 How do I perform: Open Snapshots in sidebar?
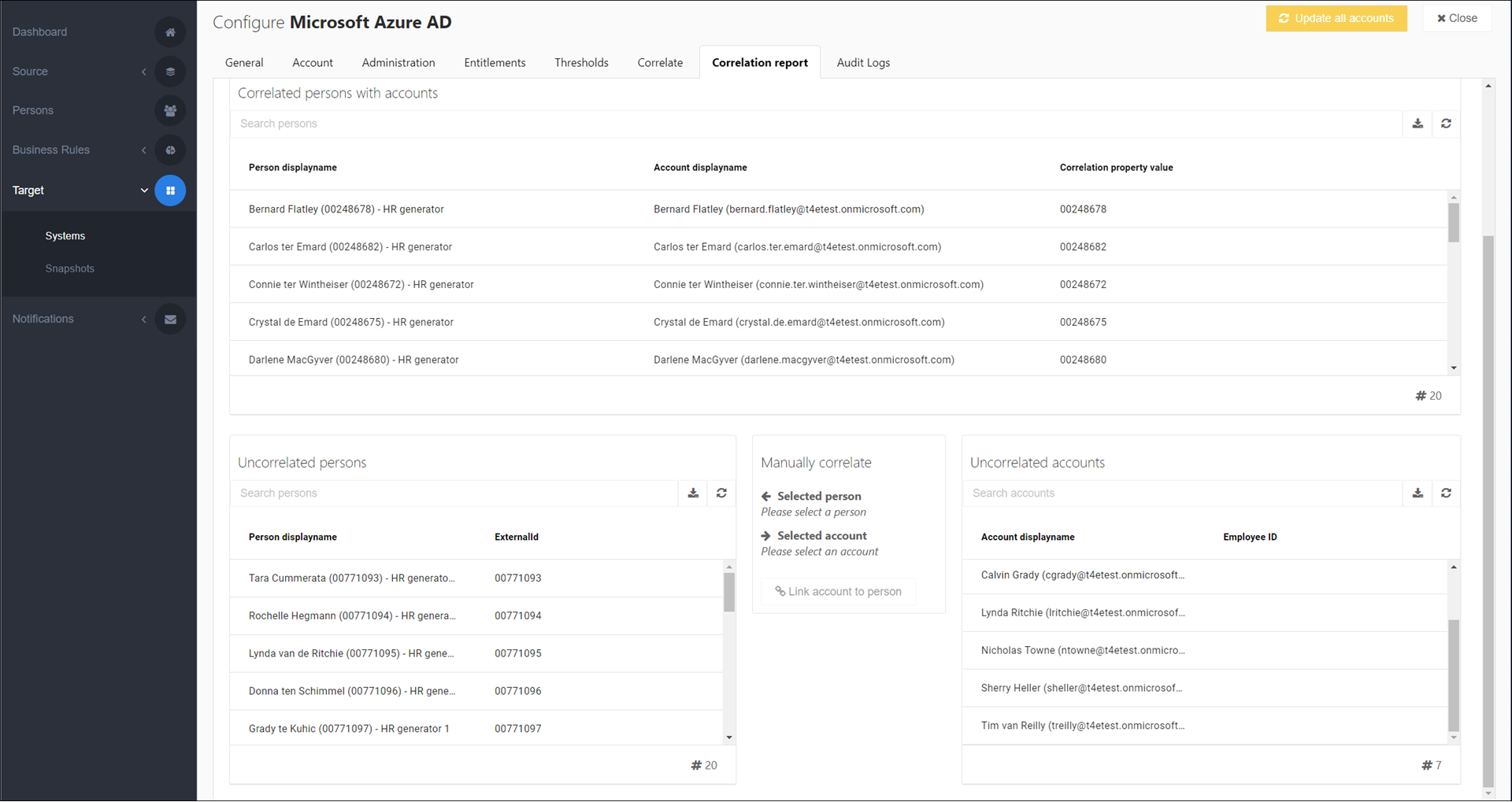[x=70, y=269]
